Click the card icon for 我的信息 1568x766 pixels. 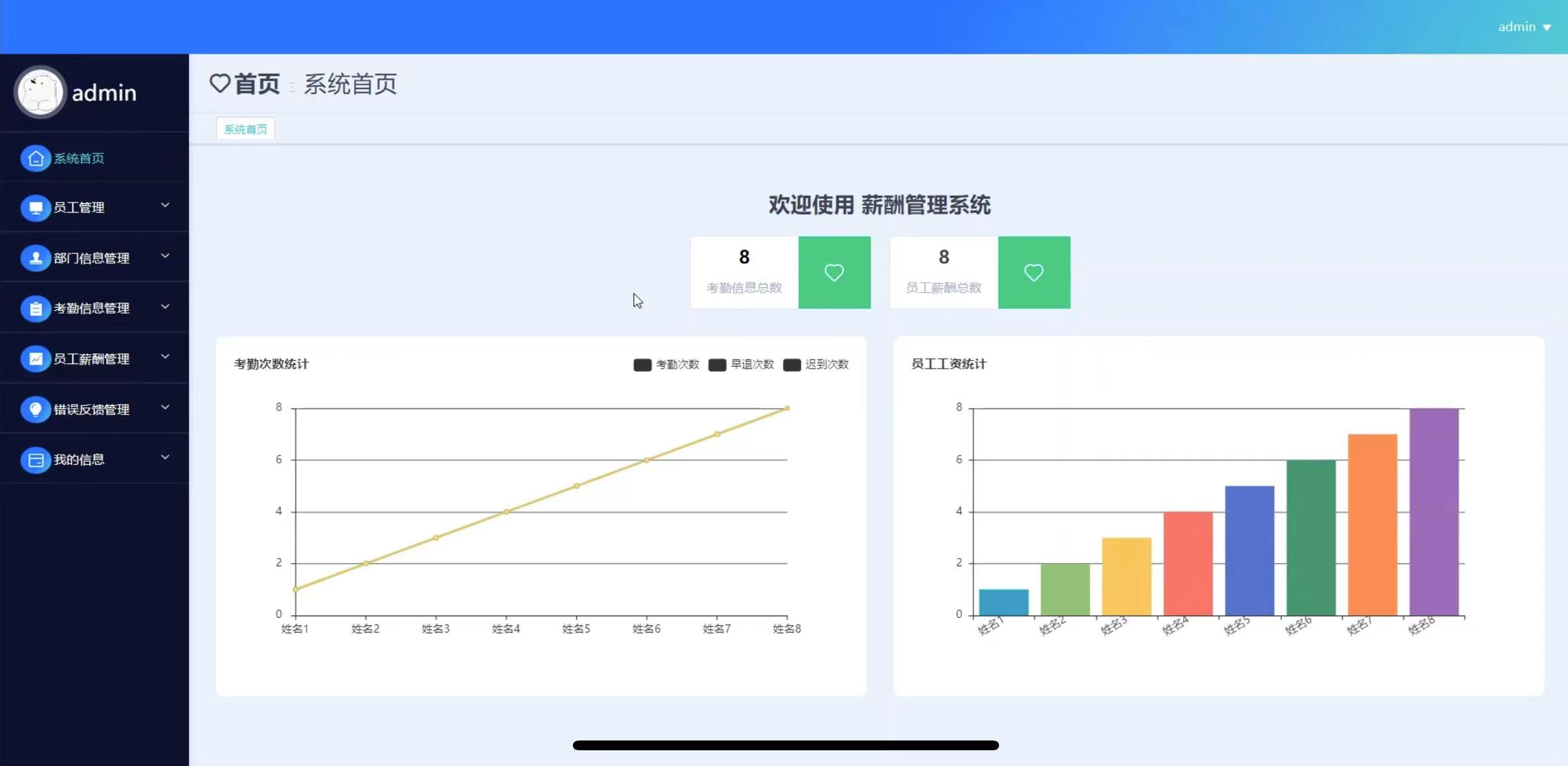coord(35,460)
